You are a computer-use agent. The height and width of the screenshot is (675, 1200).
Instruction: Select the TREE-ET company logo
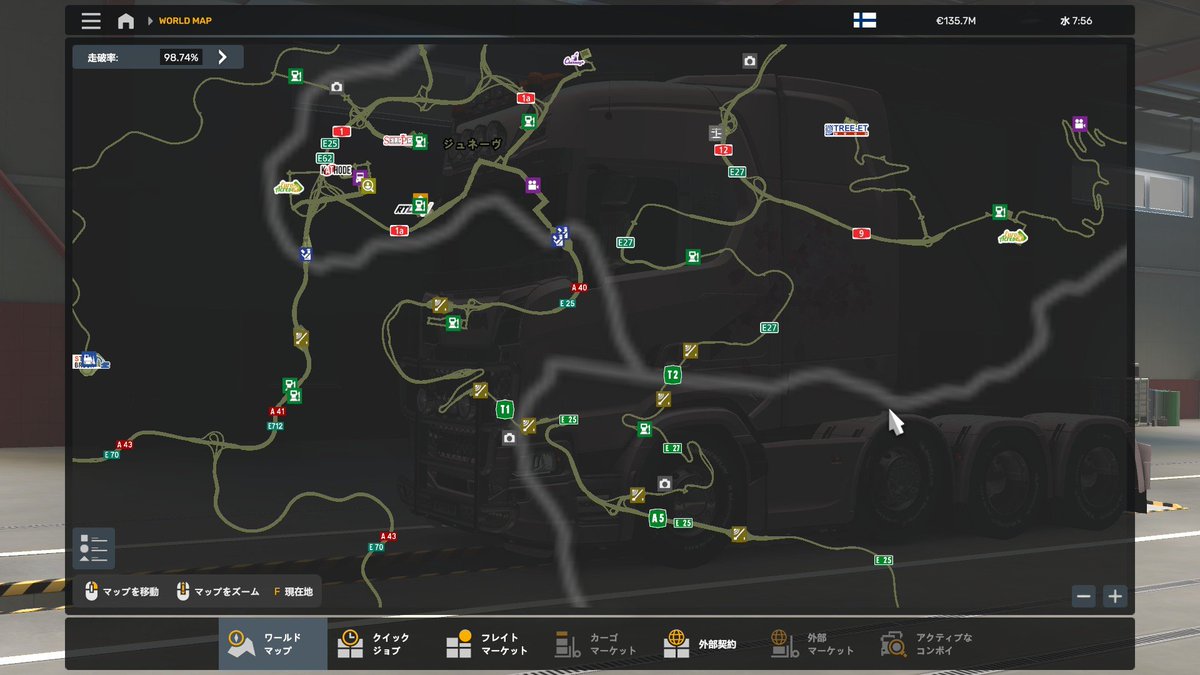click(846, 130)
